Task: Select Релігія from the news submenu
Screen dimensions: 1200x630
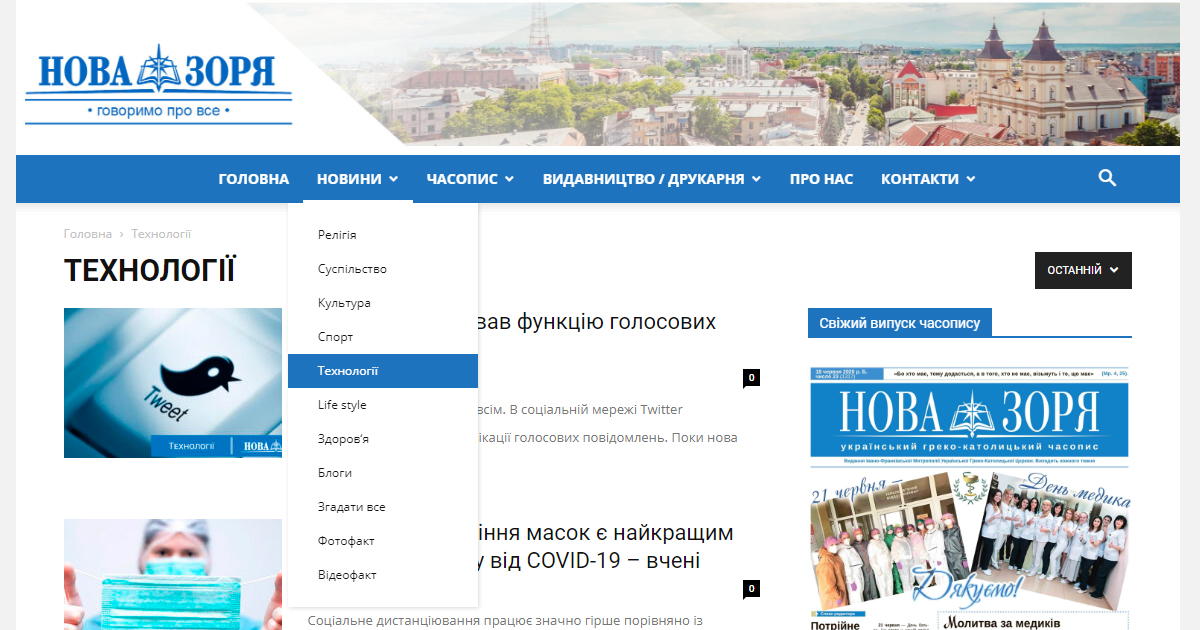Action: point(337,235)
